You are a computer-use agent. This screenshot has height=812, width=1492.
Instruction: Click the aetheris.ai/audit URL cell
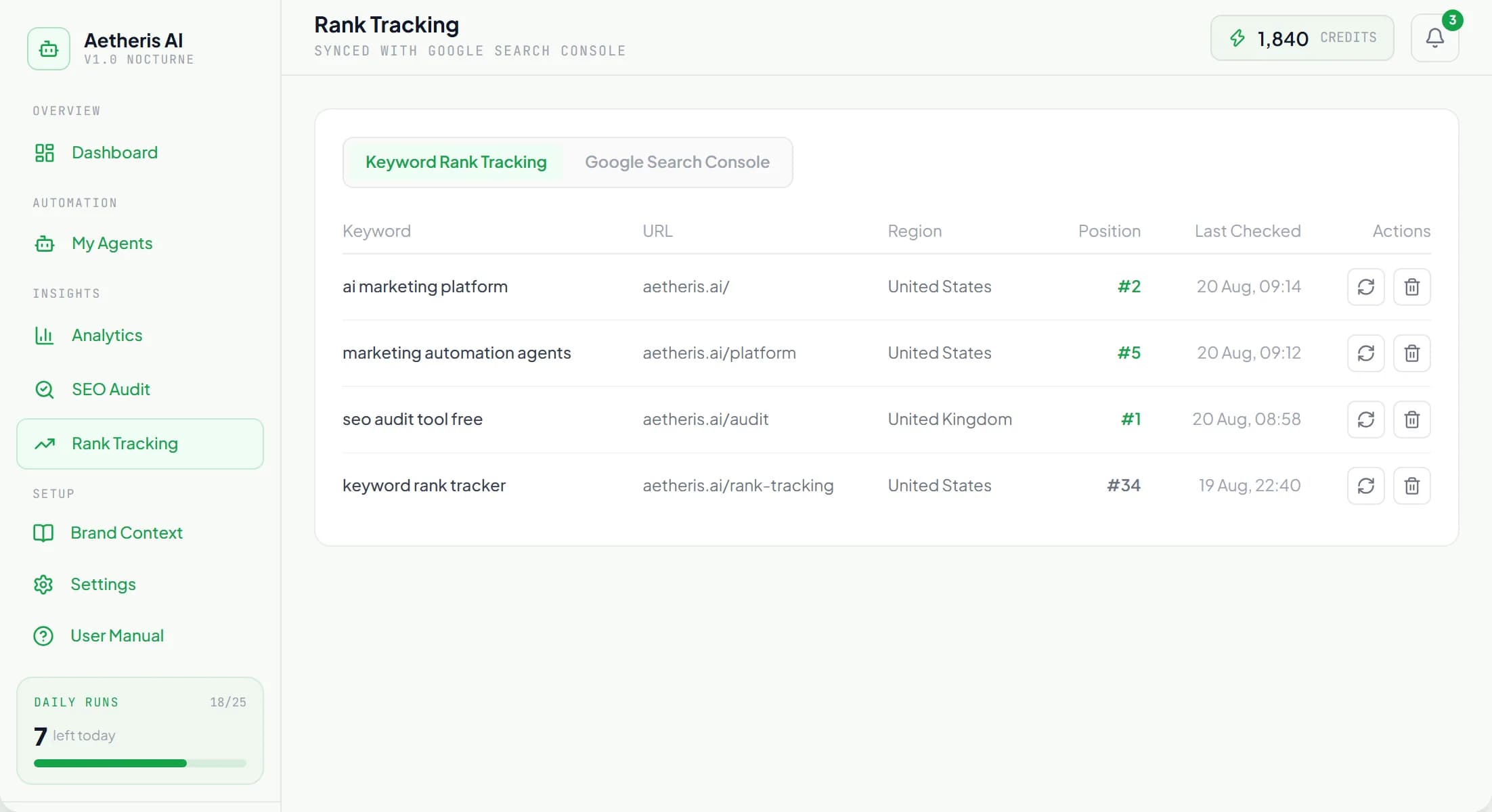pyautogui.click(x=705, y=420)
